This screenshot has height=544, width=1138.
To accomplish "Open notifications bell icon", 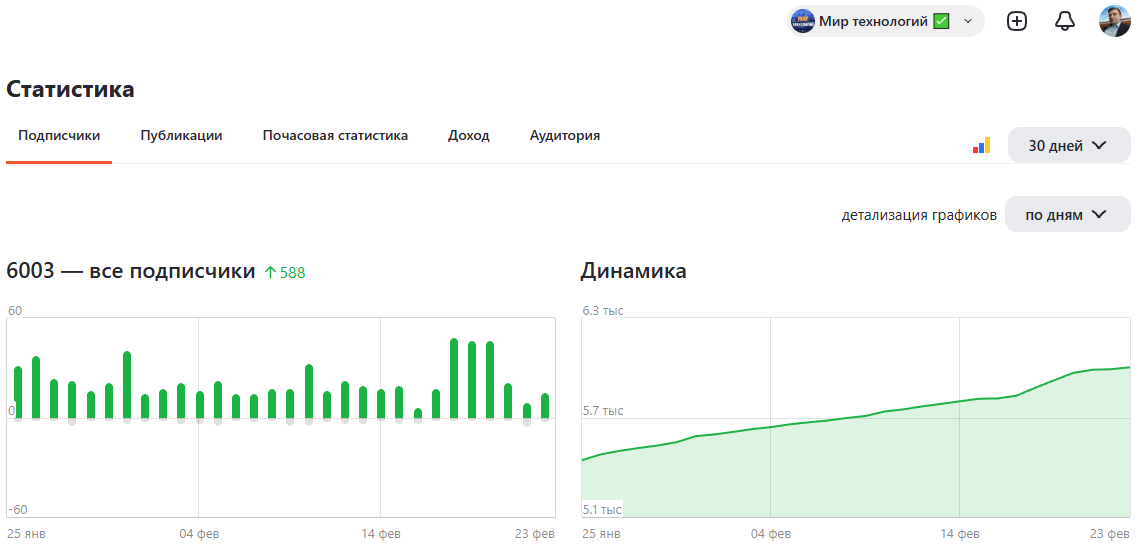I will [x=1064, y=22].
